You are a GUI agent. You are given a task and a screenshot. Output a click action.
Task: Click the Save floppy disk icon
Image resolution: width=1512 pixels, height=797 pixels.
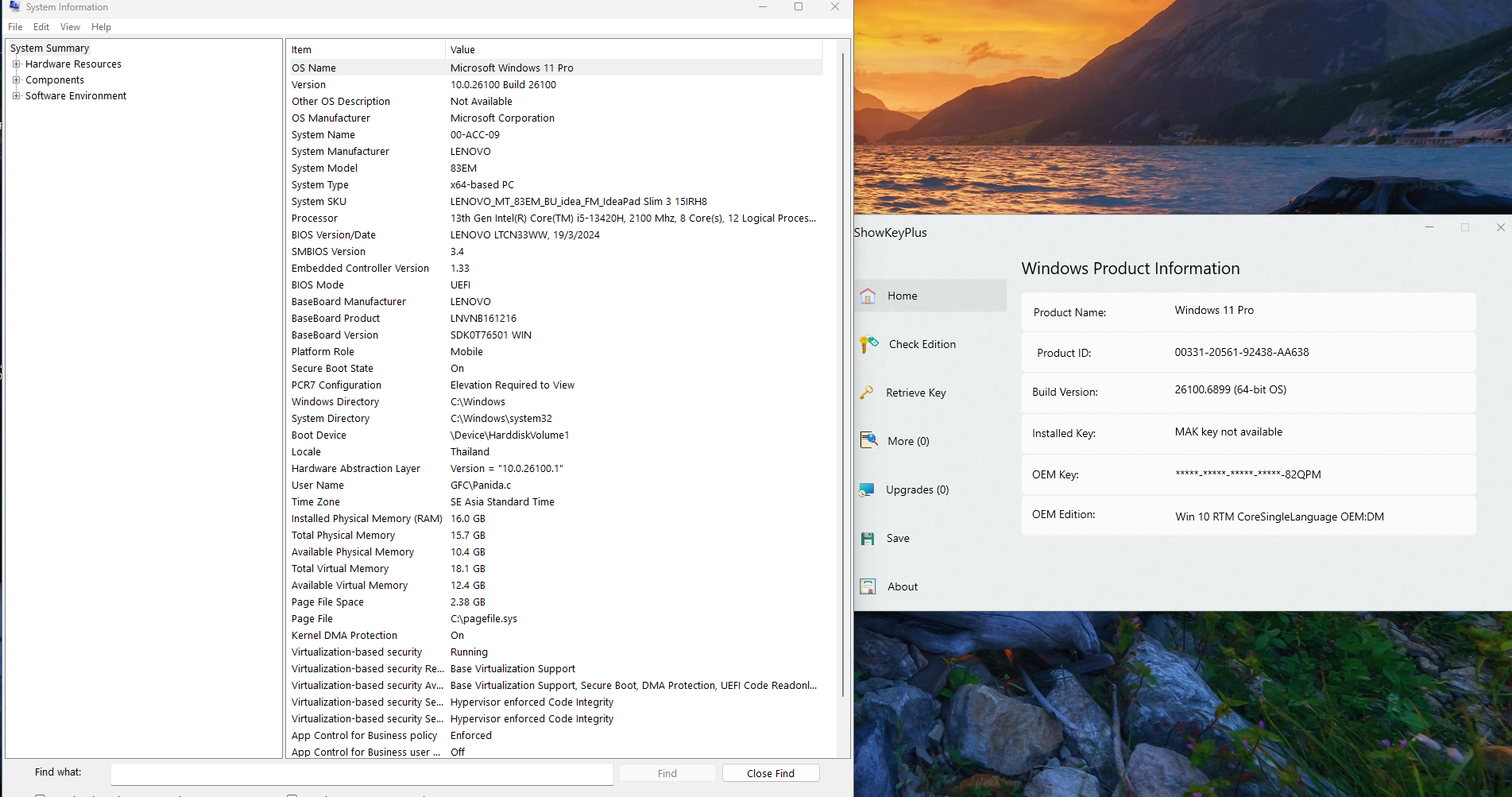pos(868,538)
